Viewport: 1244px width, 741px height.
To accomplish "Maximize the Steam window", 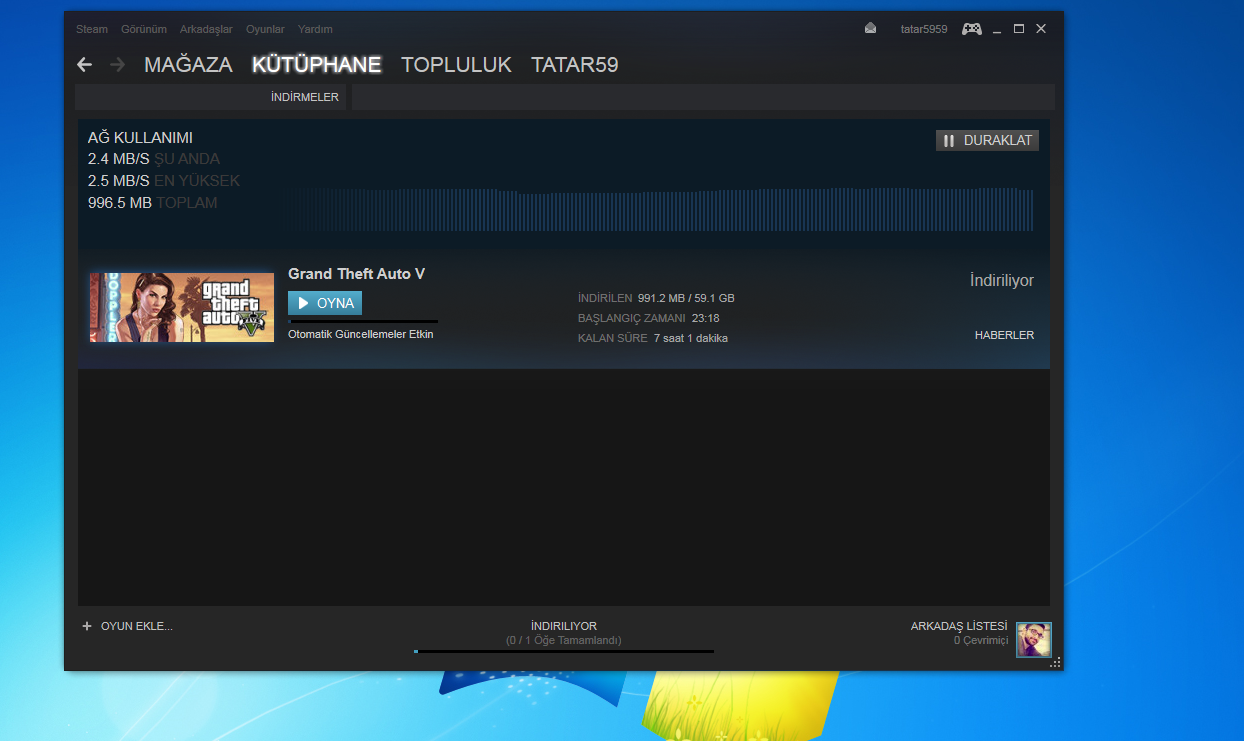I will (x=1019, y=29).
